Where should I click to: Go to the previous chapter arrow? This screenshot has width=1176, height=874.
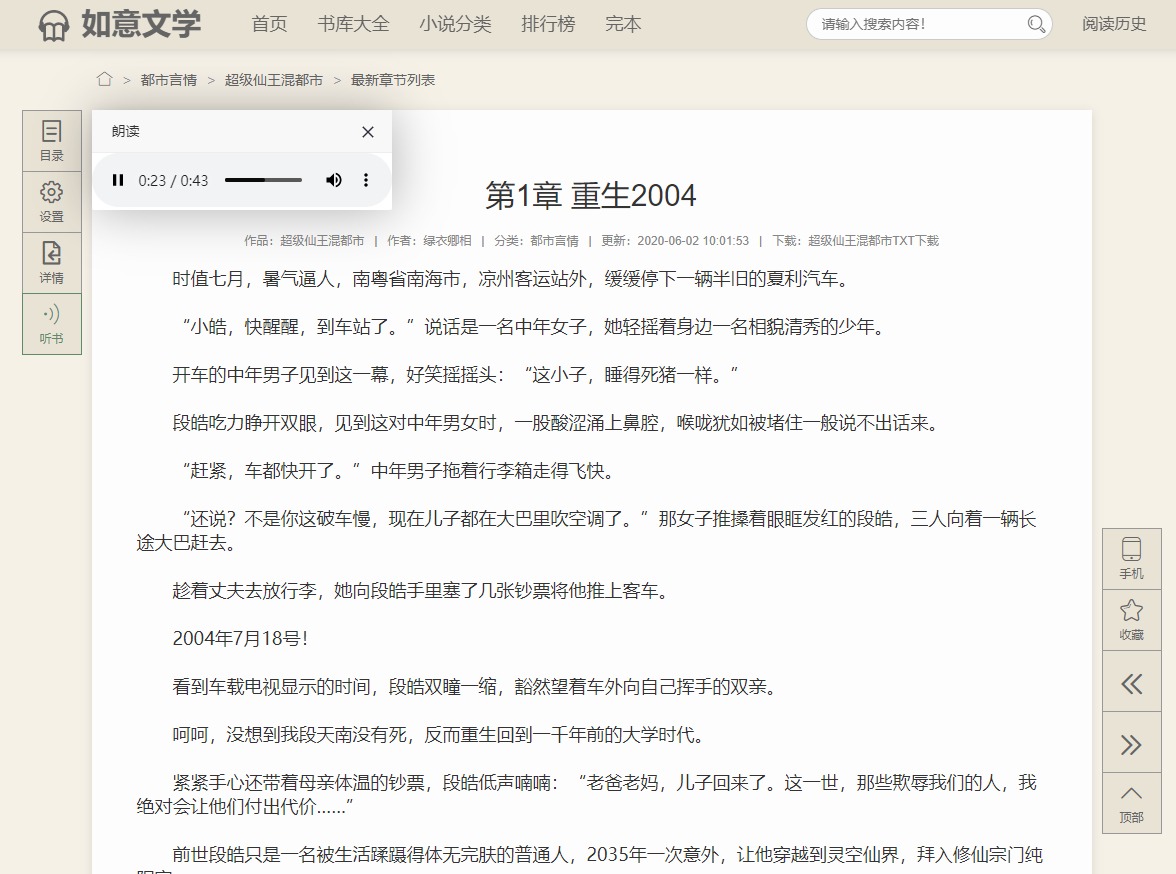pyautogui.click(x=1131, y=684)
